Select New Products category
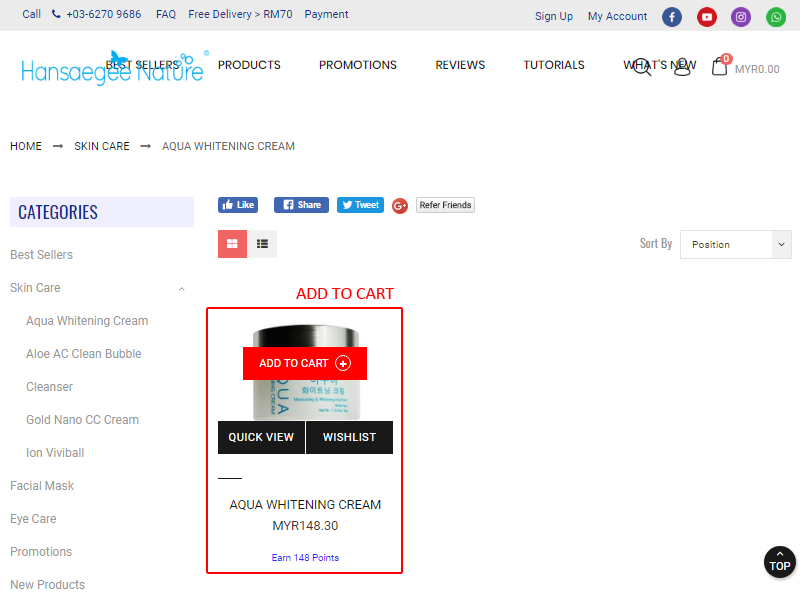 tap(47, 585)
